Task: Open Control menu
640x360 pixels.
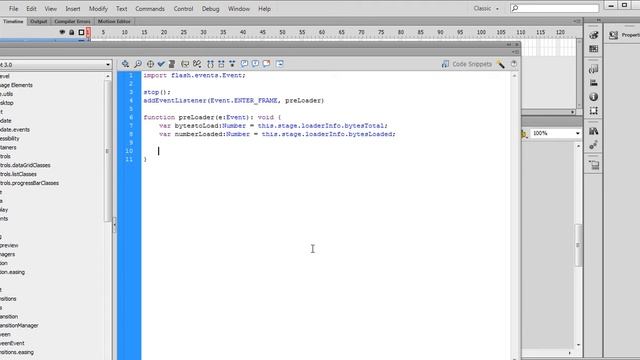Action: pyautogui.click(x=183, y=9)
